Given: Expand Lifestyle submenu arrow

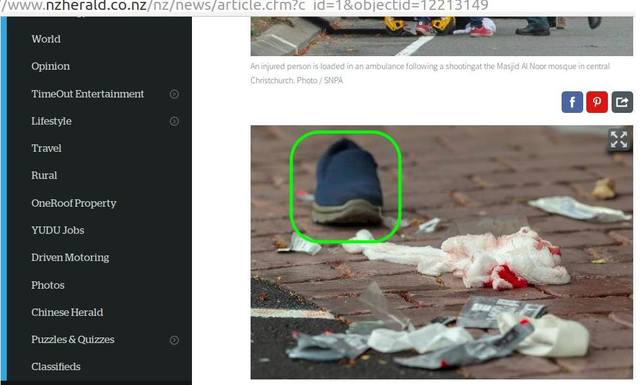Looking at the screenshot, I should [x=174, y=121].
